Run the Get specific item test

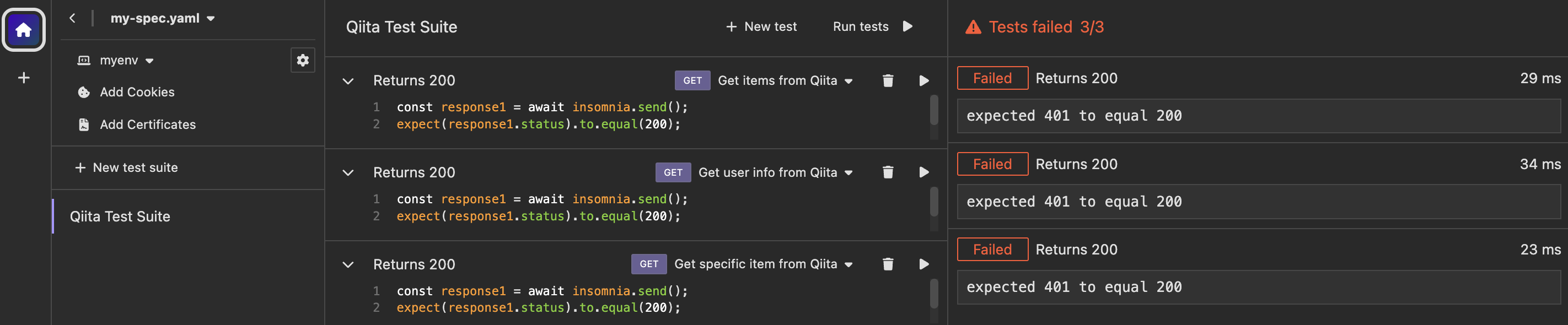[x=923, y=264]
